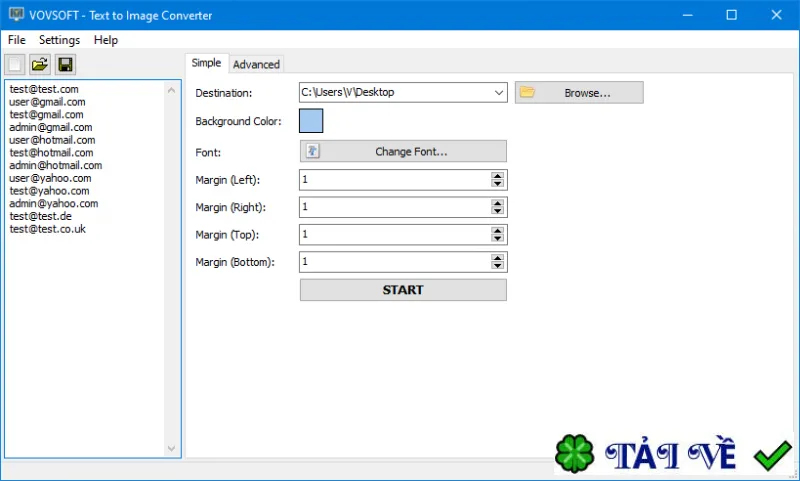Click the line test@test.com
The height and width of the screenshot is (481, 800).
coord(44,89)
